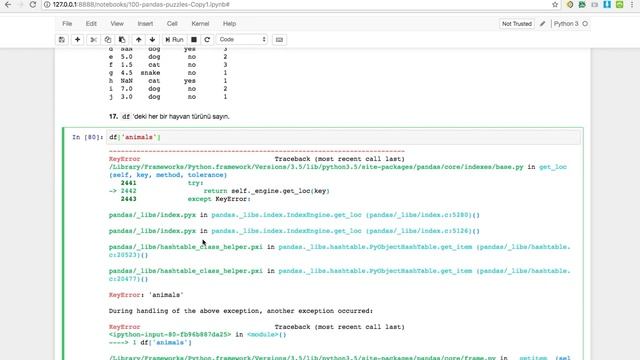The height and width of the screenshot is (360, 640).
Task: Go back with browser back arrow
Action: (8, 4)
